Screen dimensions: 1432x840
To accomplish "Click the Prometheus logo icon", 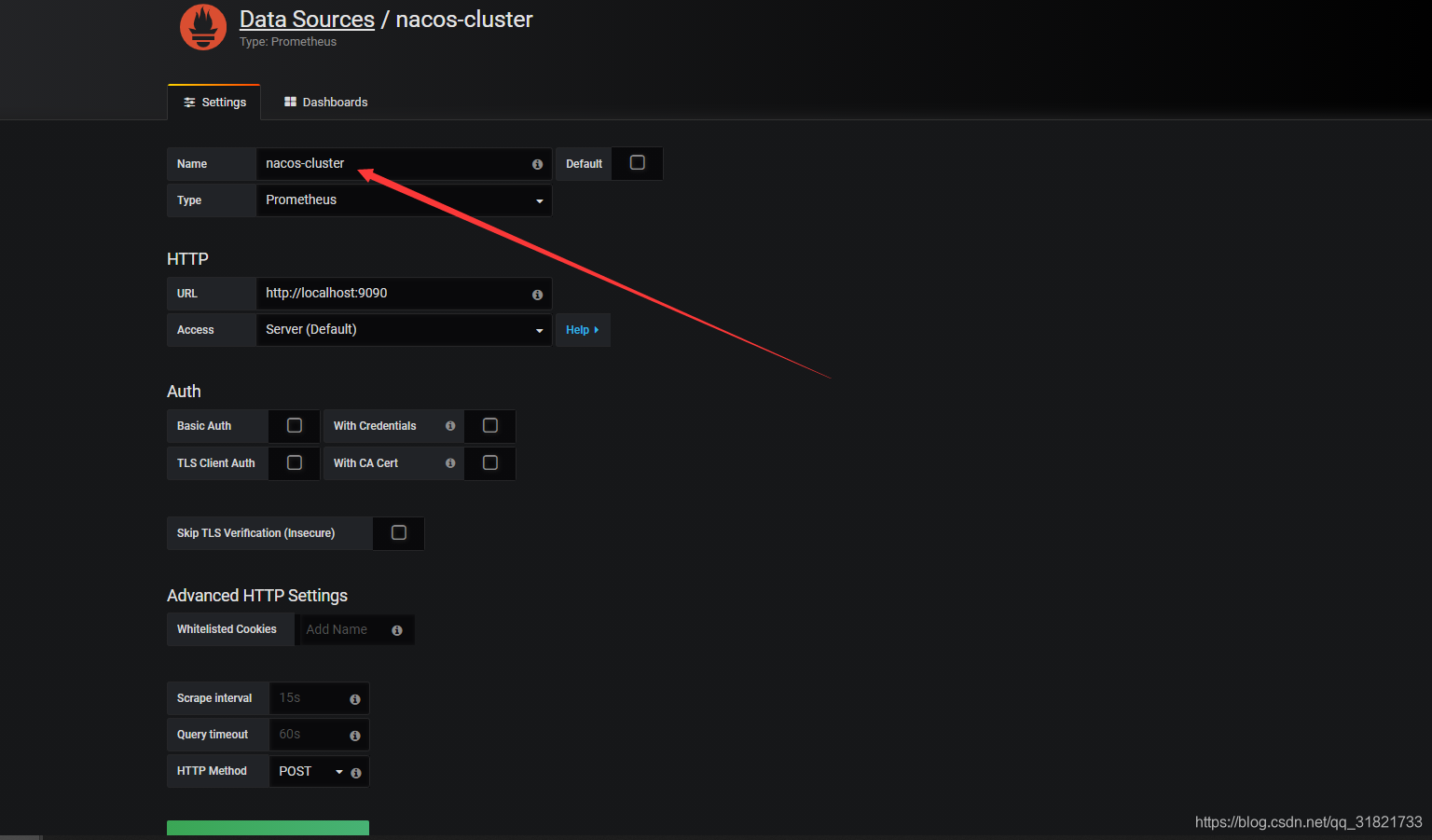I will click(203, 27).
